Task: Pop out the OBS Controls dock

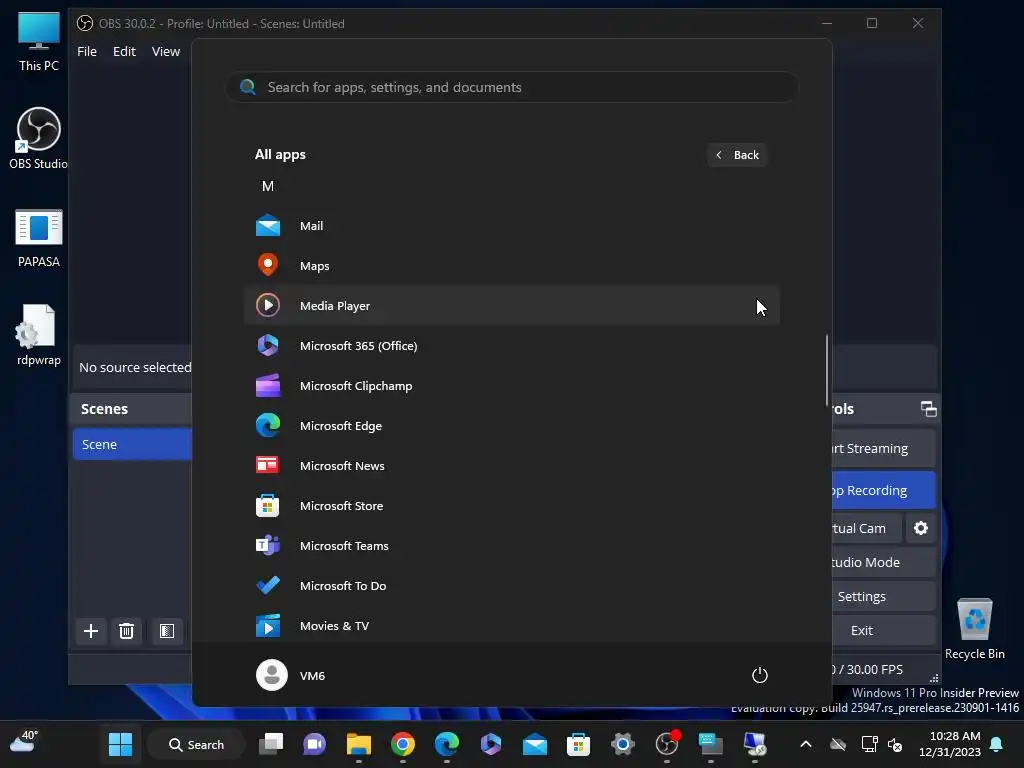Action: [x=928, y=409]
